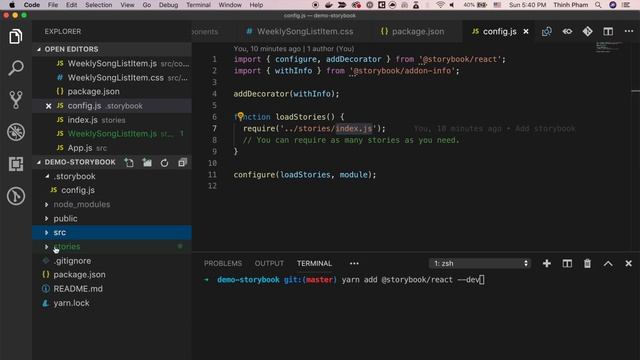The width and height of the screenshot is (640, 360).
Task: Close the terminal panel
Action: pos(629,264)
